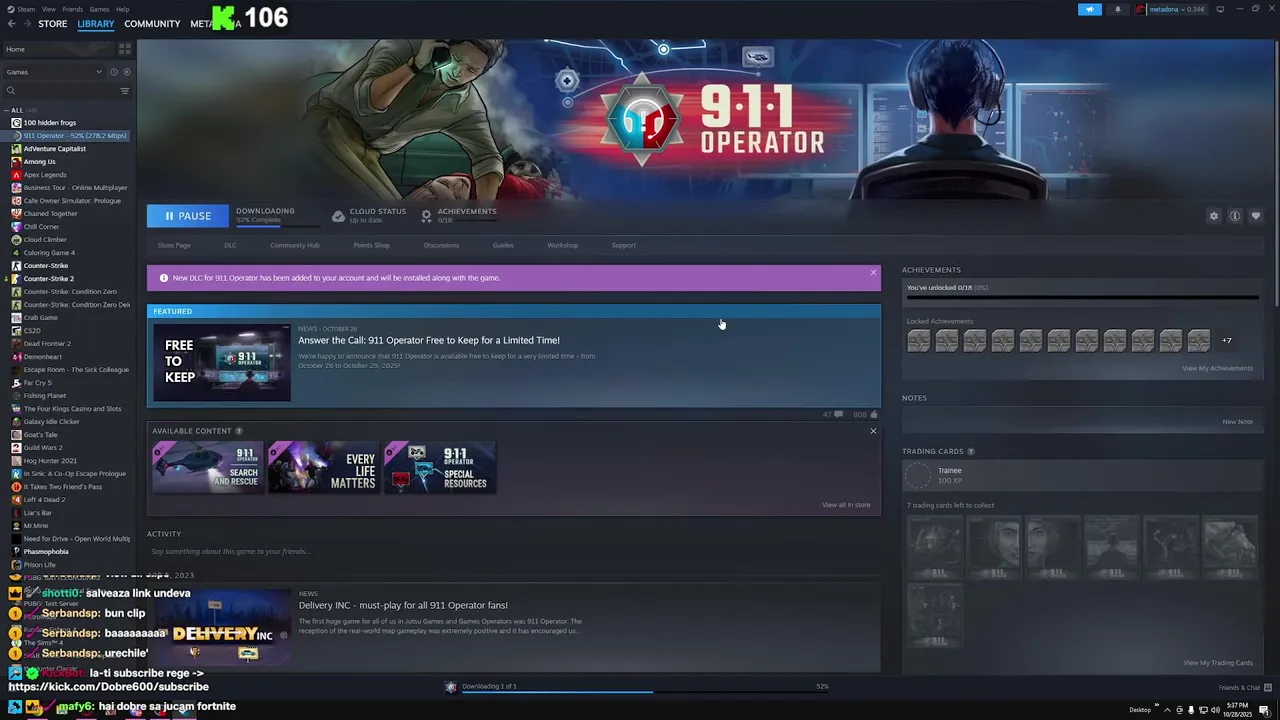Open the Windows notification center
The image size is (1280, 720).
pyautogui.click(x=1264, y=710)
